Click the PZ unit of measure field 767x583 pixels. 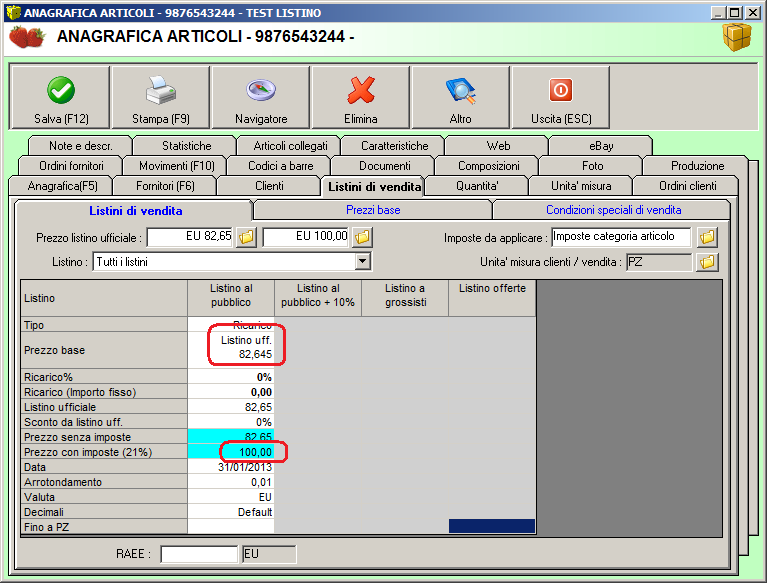point(659,262)
